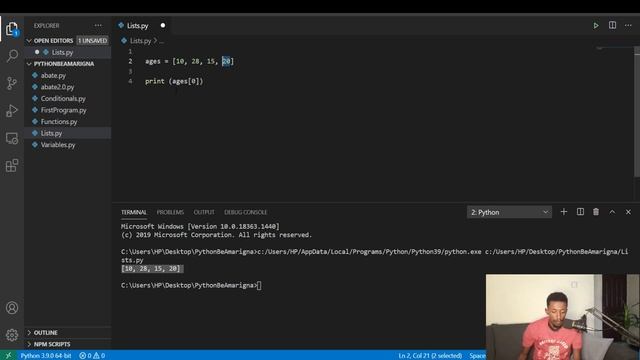
Task: Open the Accounts menu icon
Action: click(x=12, y=308)
